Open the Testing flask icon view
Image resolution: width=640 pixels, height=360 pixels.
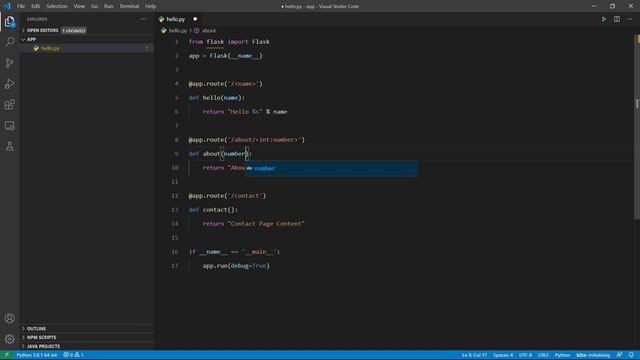click(9, 146)
